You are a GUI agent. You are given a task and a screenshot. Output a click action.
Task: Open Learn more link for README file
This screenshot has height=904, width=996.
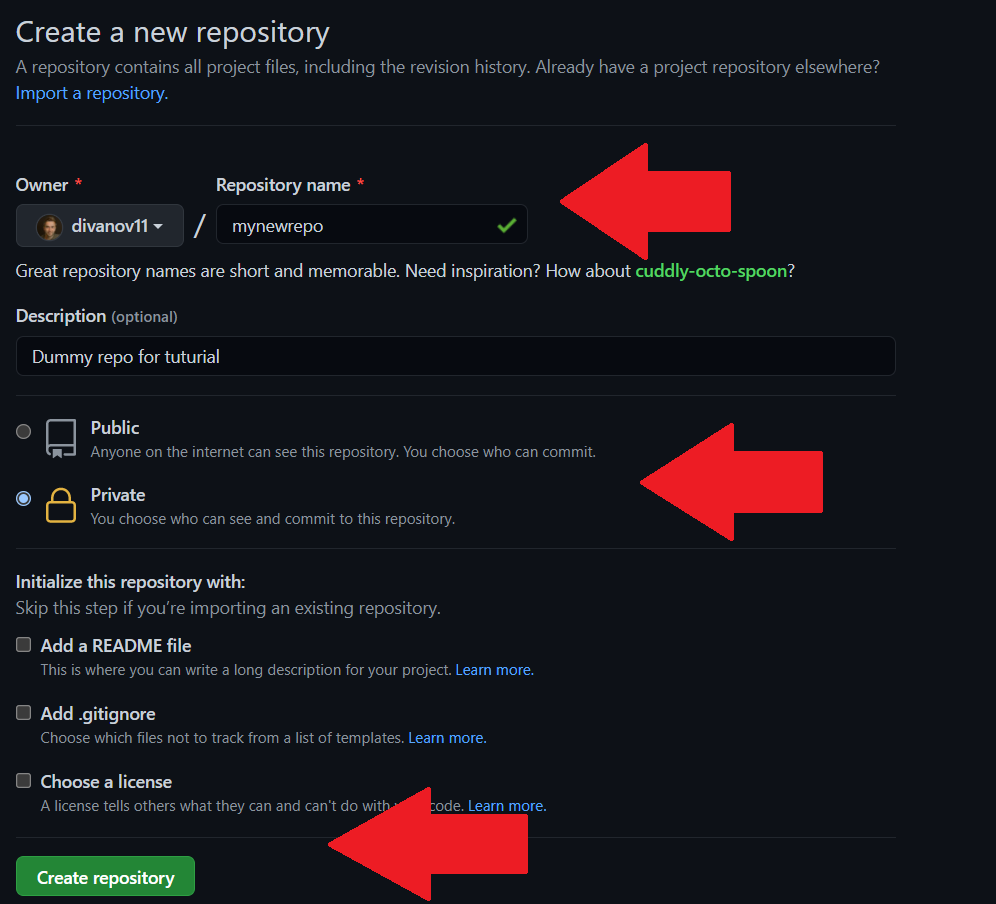coord(494,670)
